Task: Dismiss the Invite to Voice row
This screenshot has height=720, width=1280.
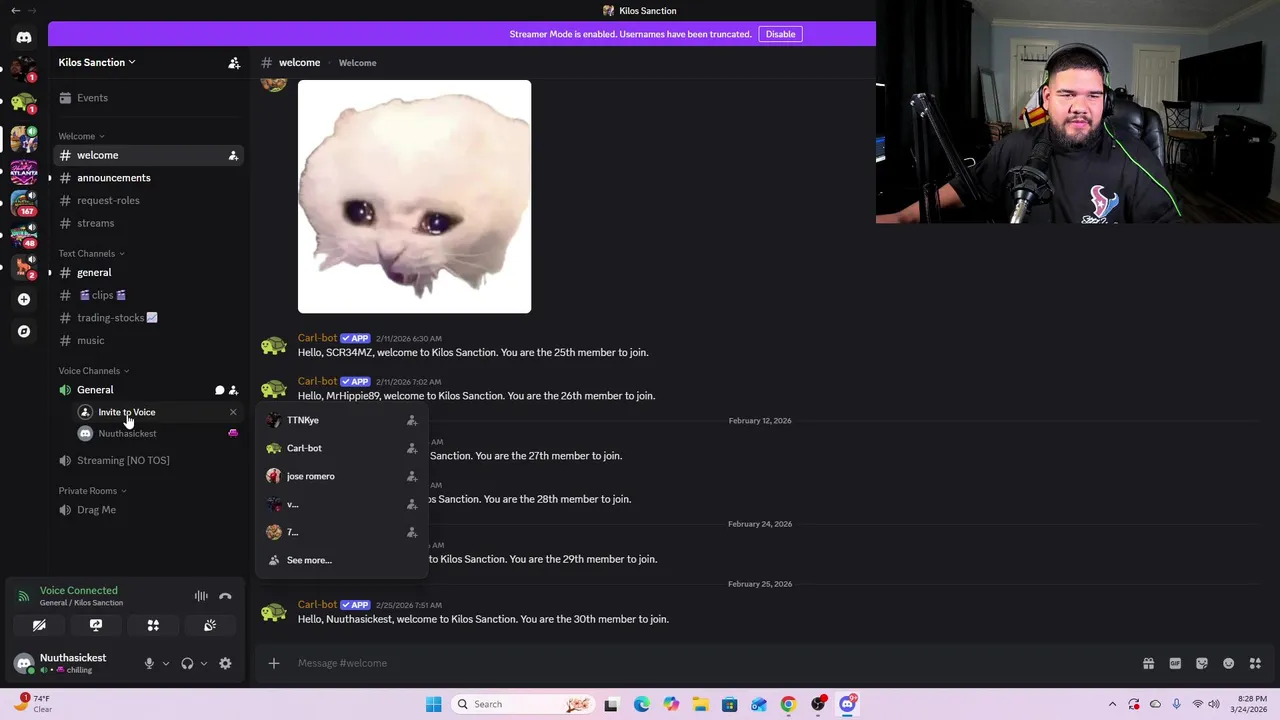Action: 233,412
